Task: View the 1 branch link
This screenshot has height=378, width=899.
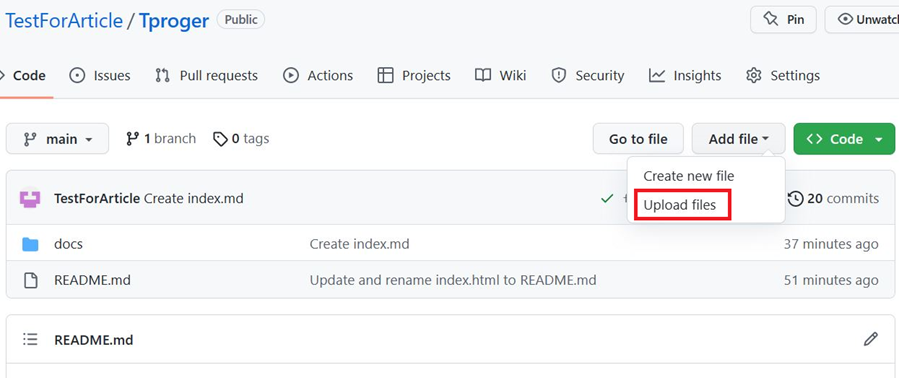Action: 161,139
